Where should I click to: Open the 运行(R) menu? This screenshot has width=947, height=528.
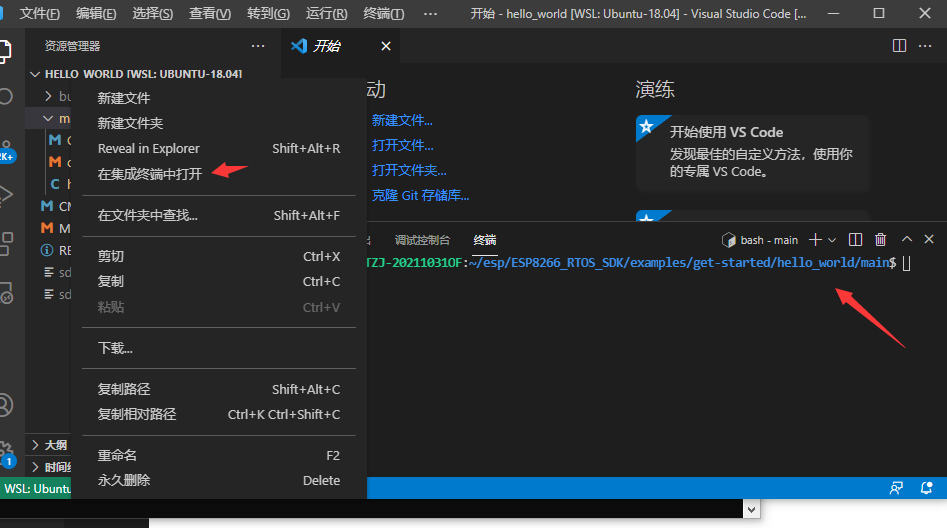[x=326, y=13]
